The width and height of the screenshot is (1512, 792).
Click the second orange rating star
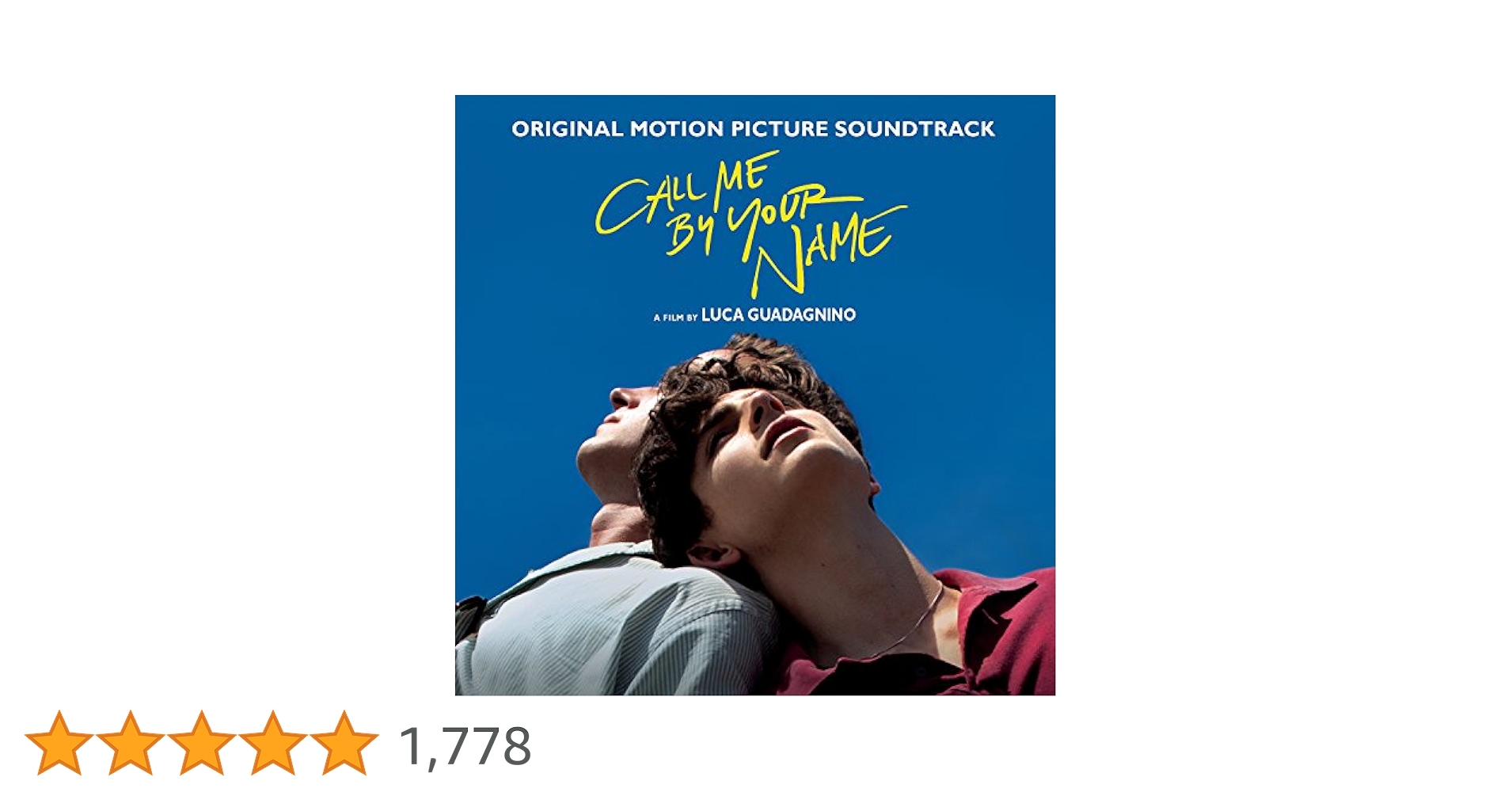tap(131, 743)
